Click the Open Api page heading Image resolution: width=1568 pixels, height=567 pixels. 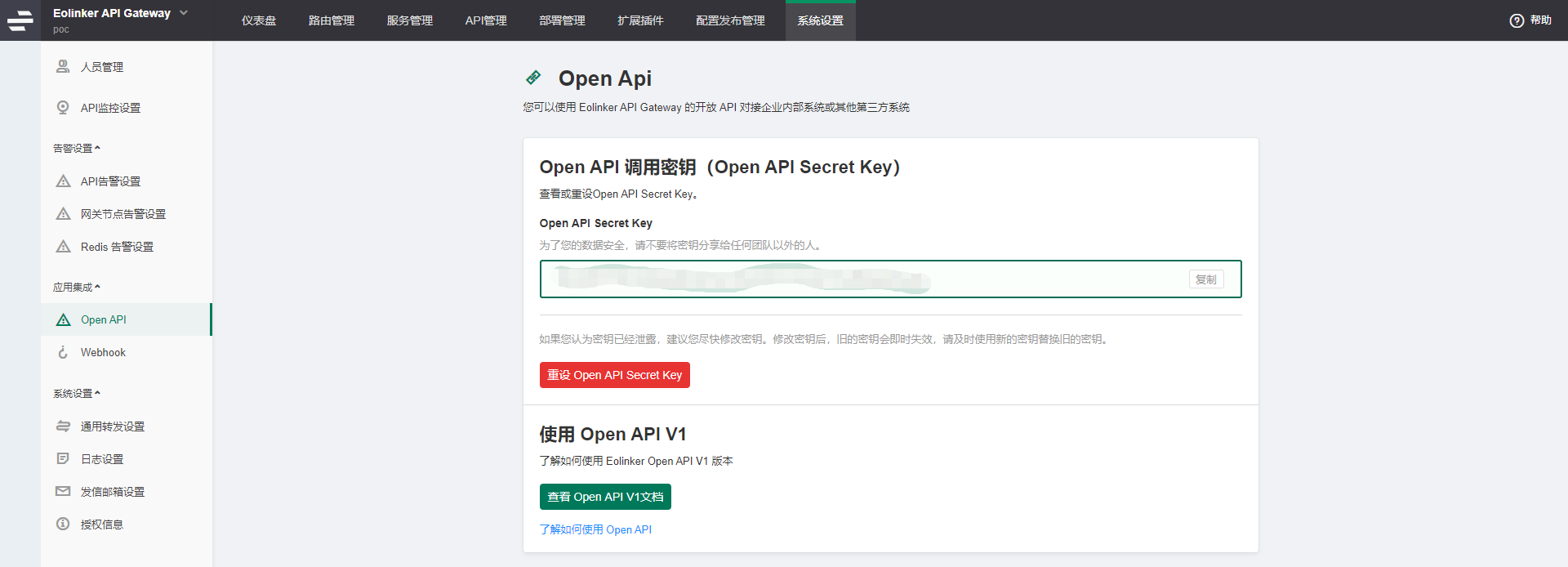[x=605, y=78]
